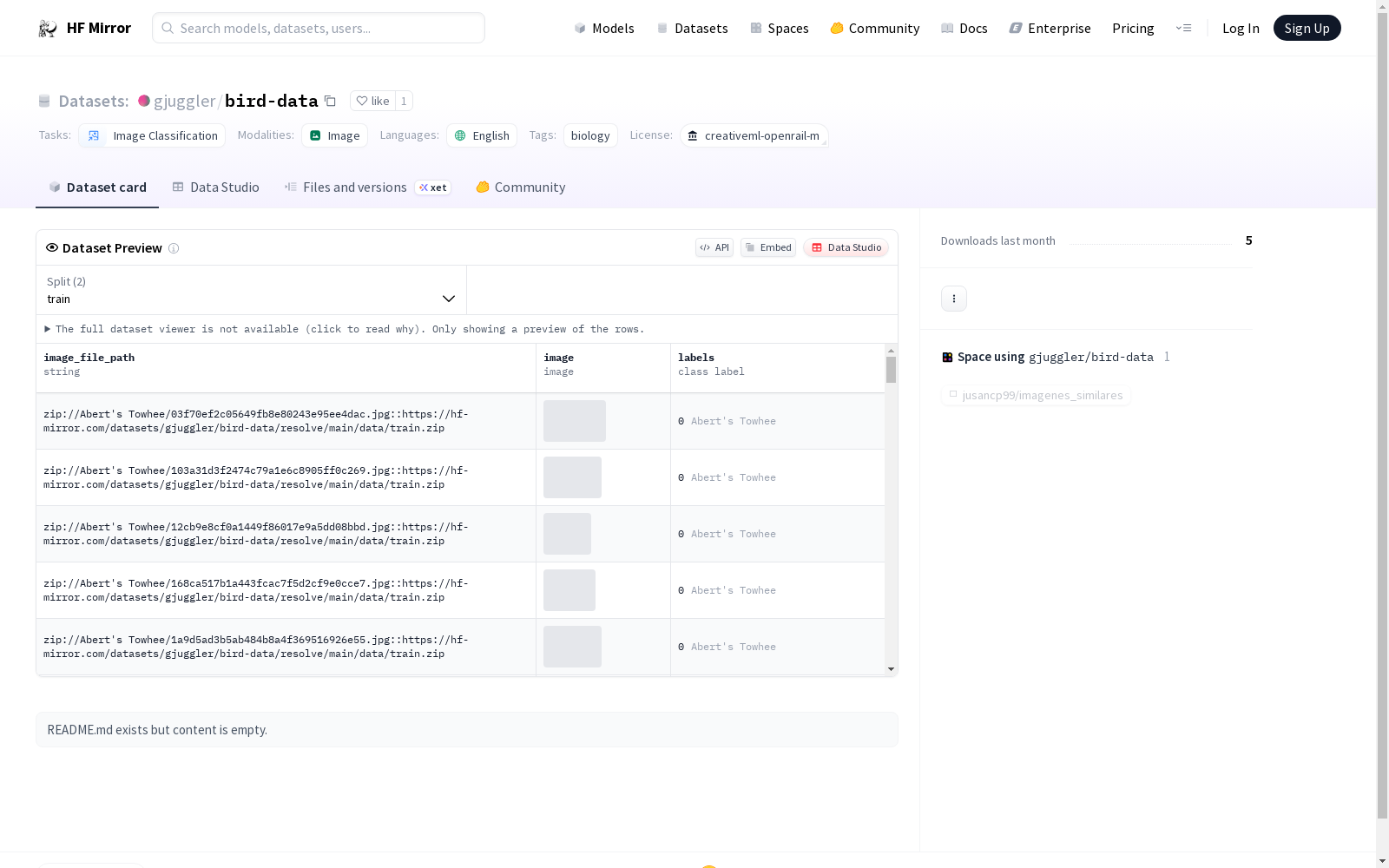1389x868 pixels.
Task: Click the image thumbnail for 1a9d5ad3b5ab484 row
Action: pos(572,647)
